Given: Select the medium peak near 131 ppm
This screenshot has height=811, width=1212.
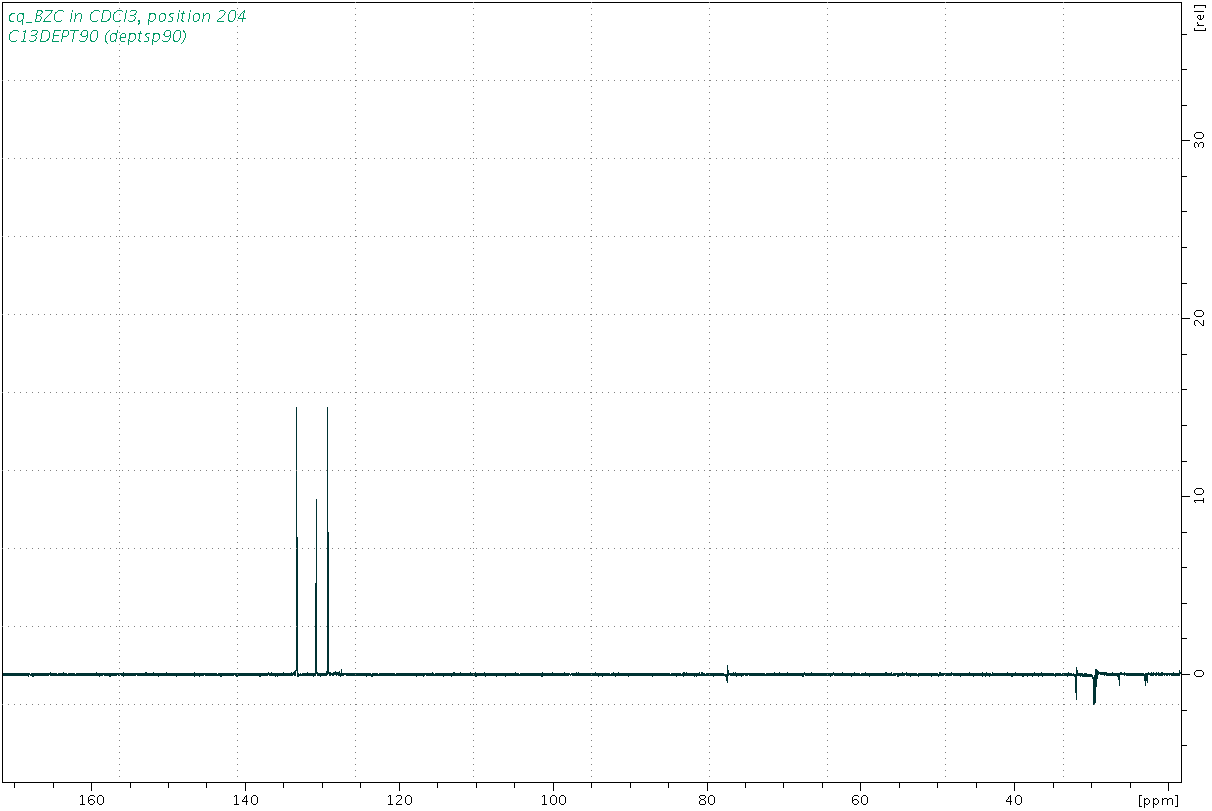Looking at the screenshot, I should (x=316, y=586).
